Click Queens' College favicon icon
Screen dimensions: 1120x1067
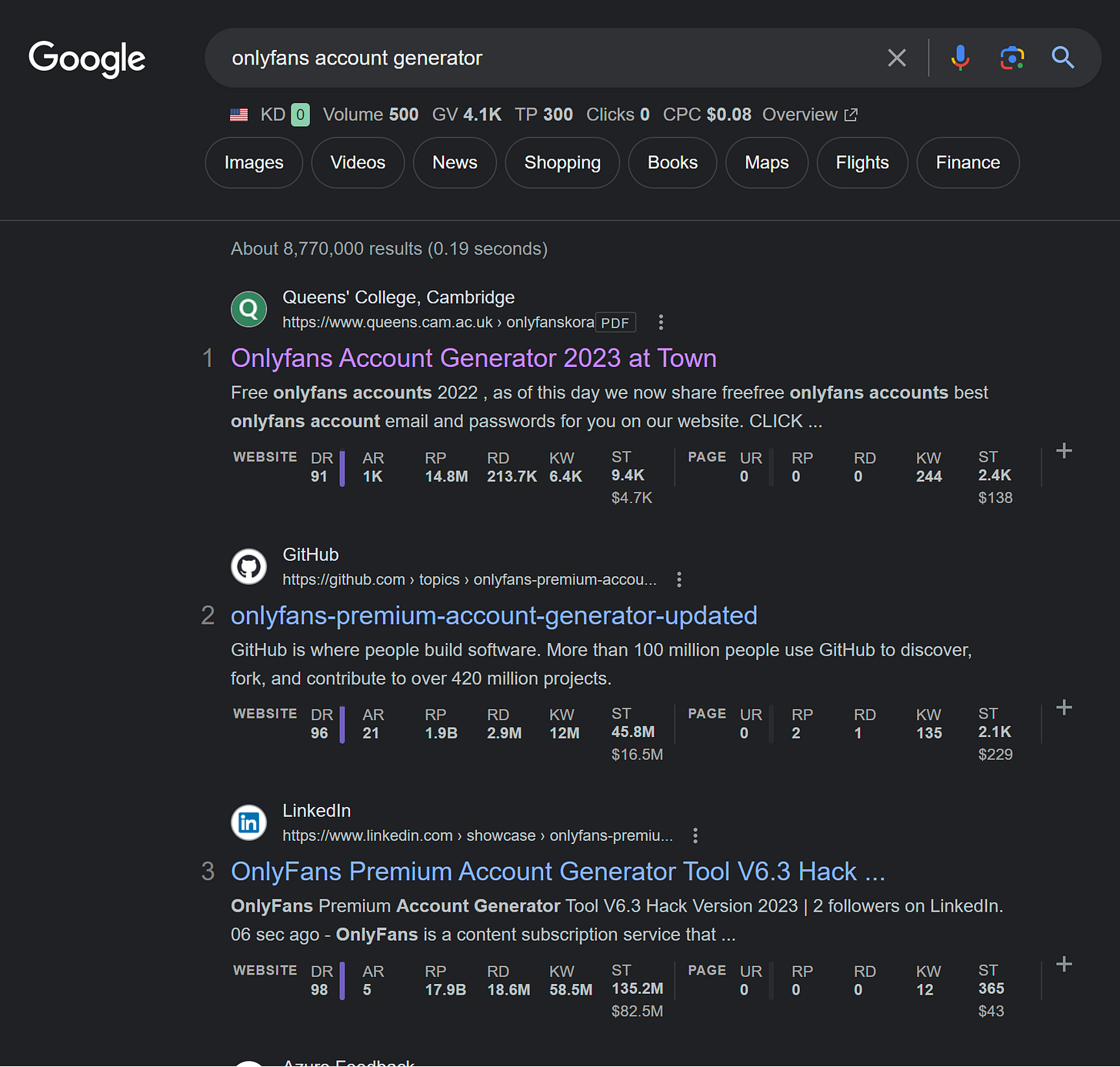248,309
